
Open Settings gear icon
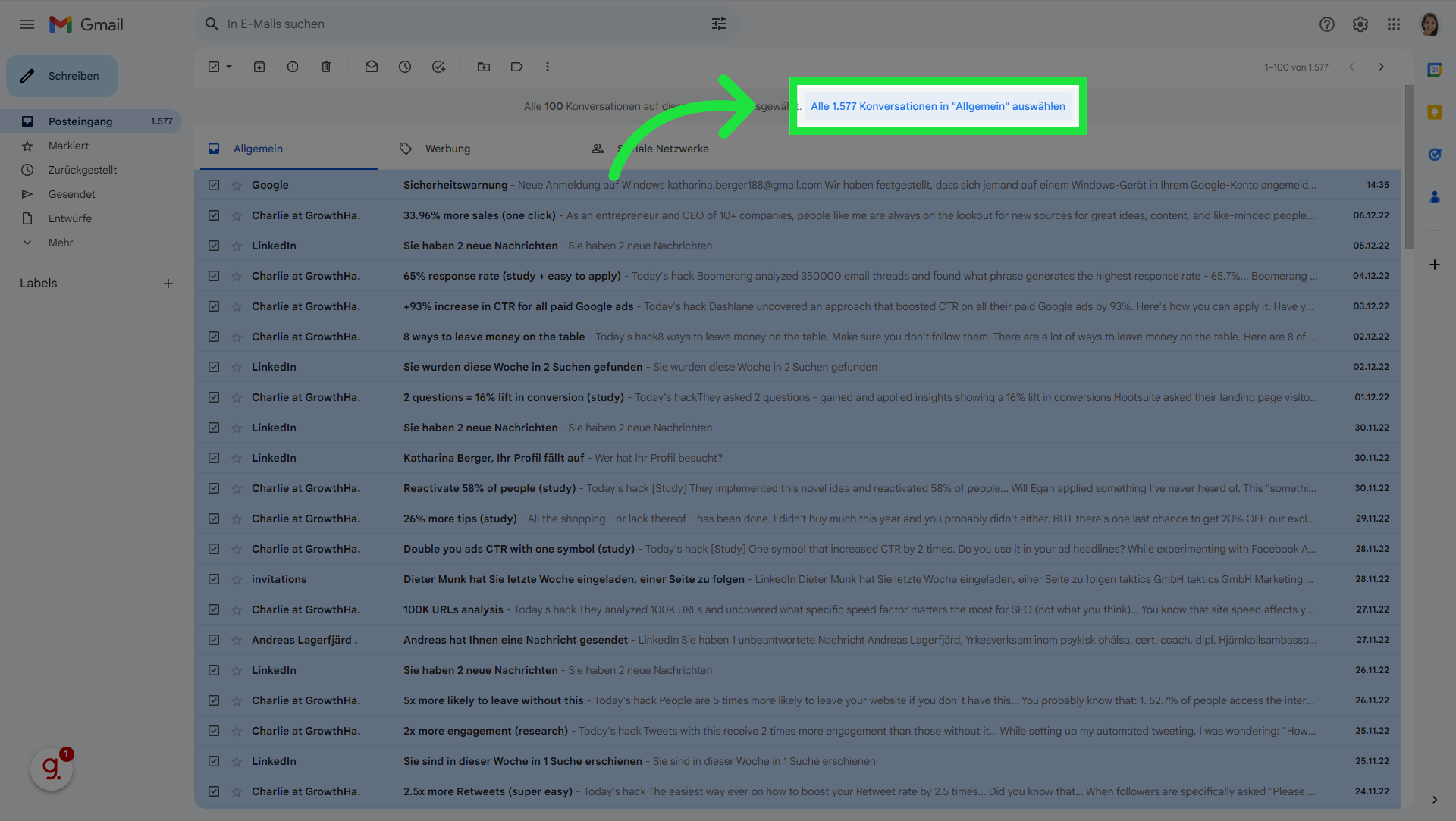coord(1360,24)
